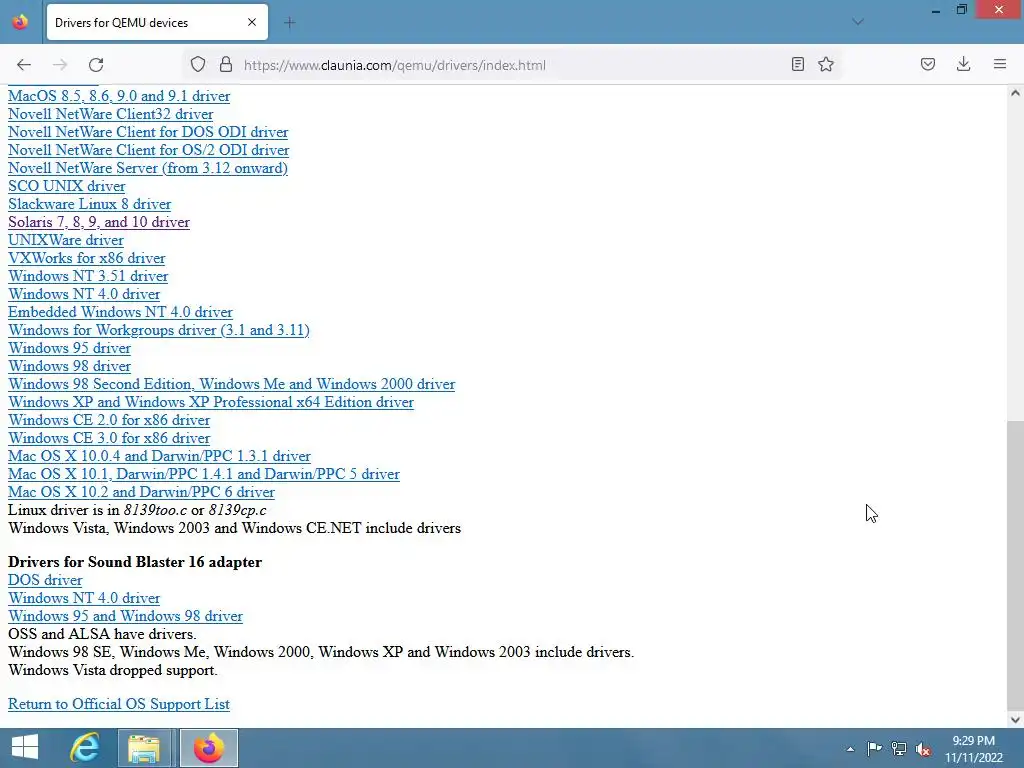Viewport: 1024px width, 768px height.
Task: Open the Windows NT 3.51 driver link
Action: [88, 276]
